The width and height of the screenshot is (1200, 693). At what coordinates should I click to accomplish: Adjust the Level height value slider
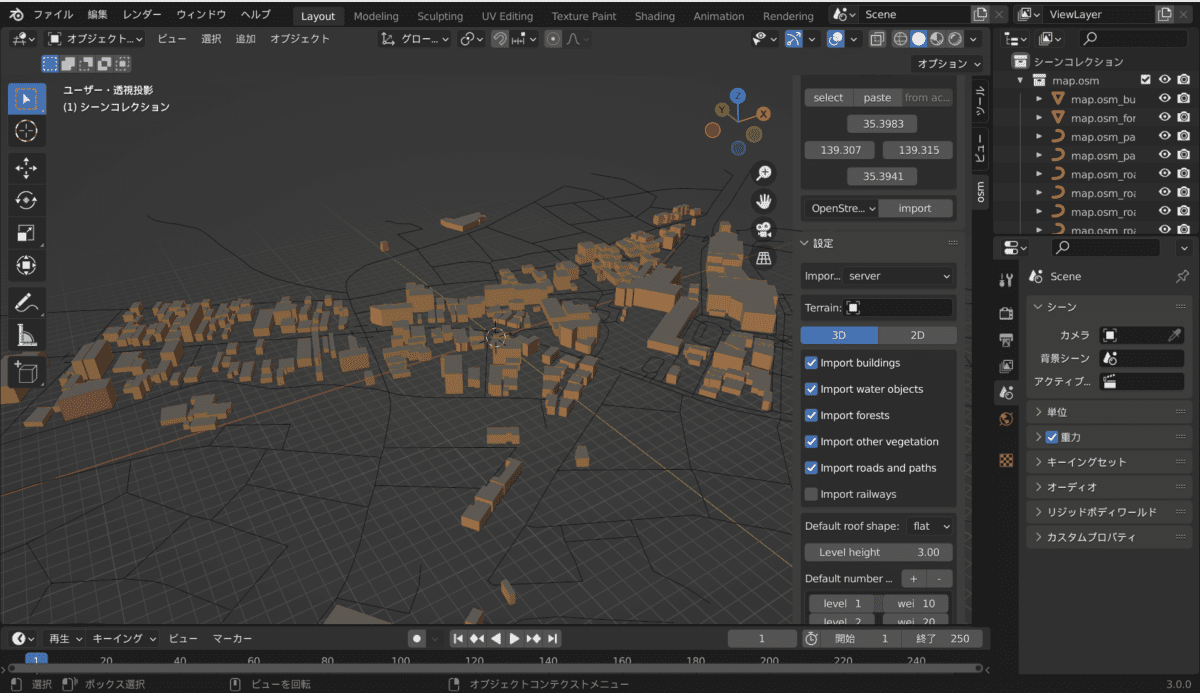coord(877,551)
